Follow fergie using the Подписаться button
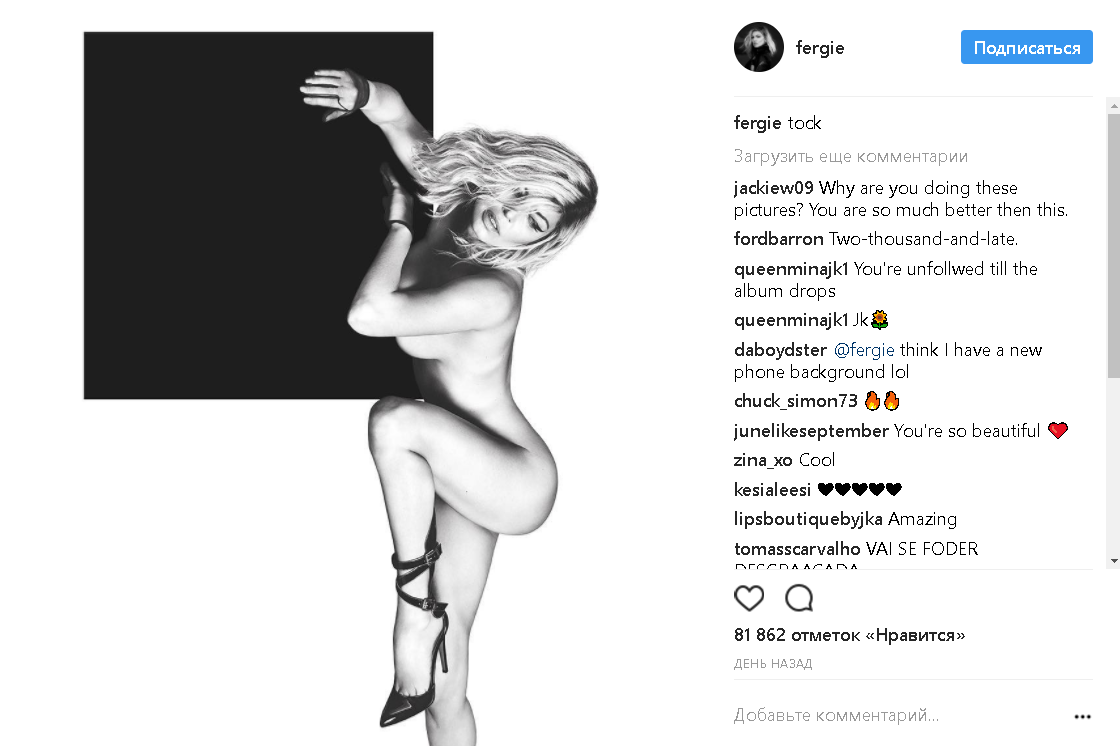The width and height of the screenshot is (1120, 746). pyautogui.click(x=1026, y=47)
